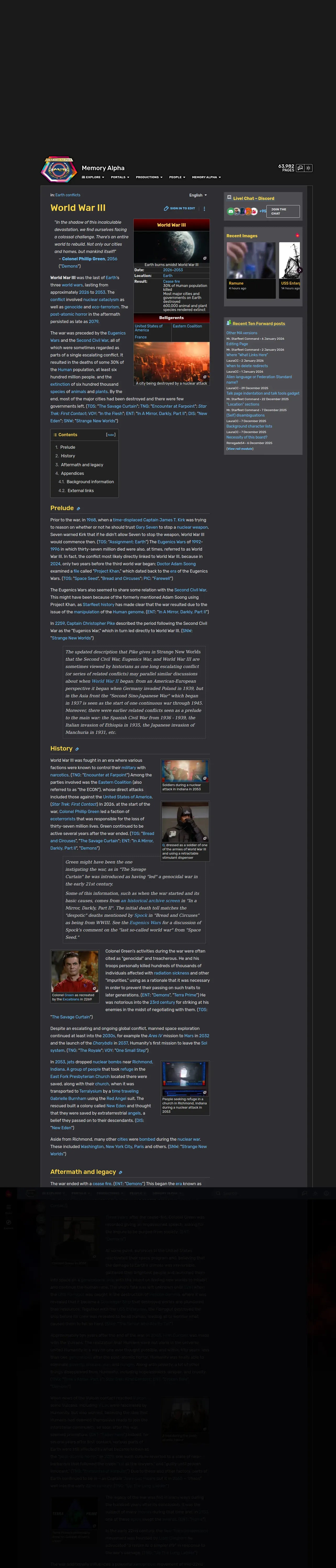Open the 63,982 pages counter
The image size is (336, 1568).
click(x=286, y=168)
